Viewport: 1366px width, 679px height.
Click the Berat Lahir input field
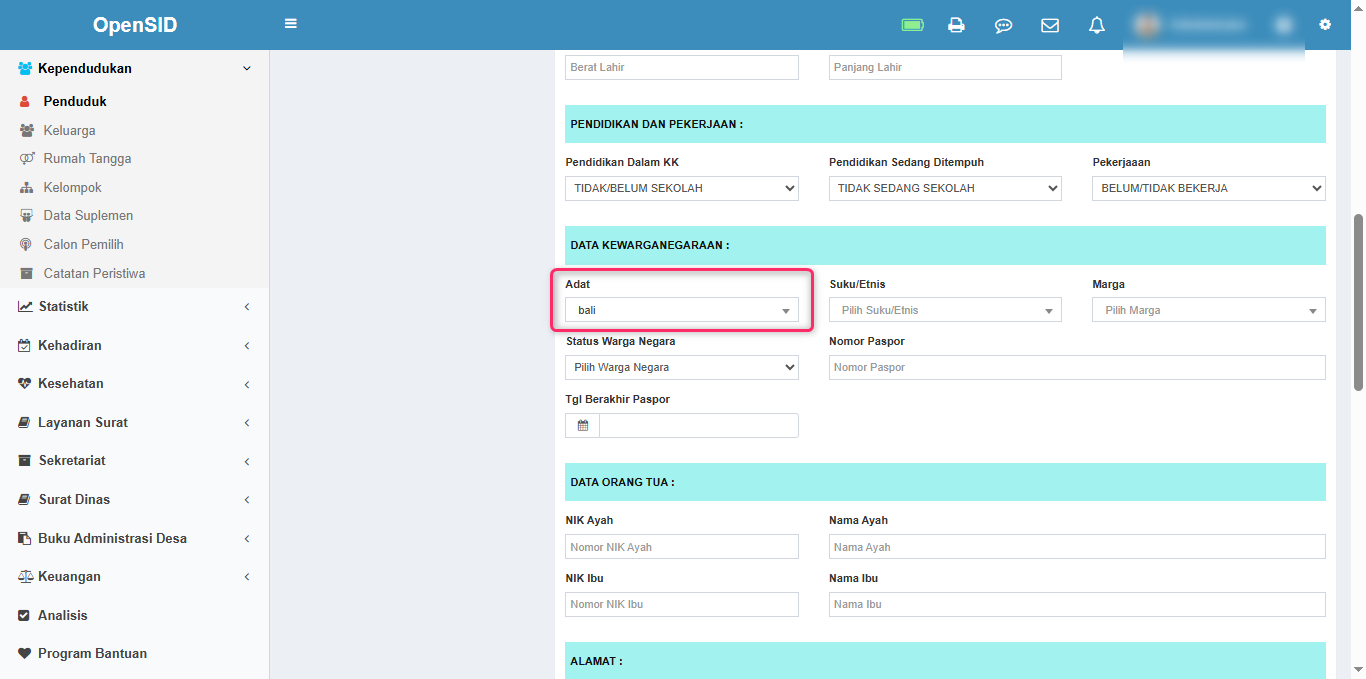tap(682, 68)
